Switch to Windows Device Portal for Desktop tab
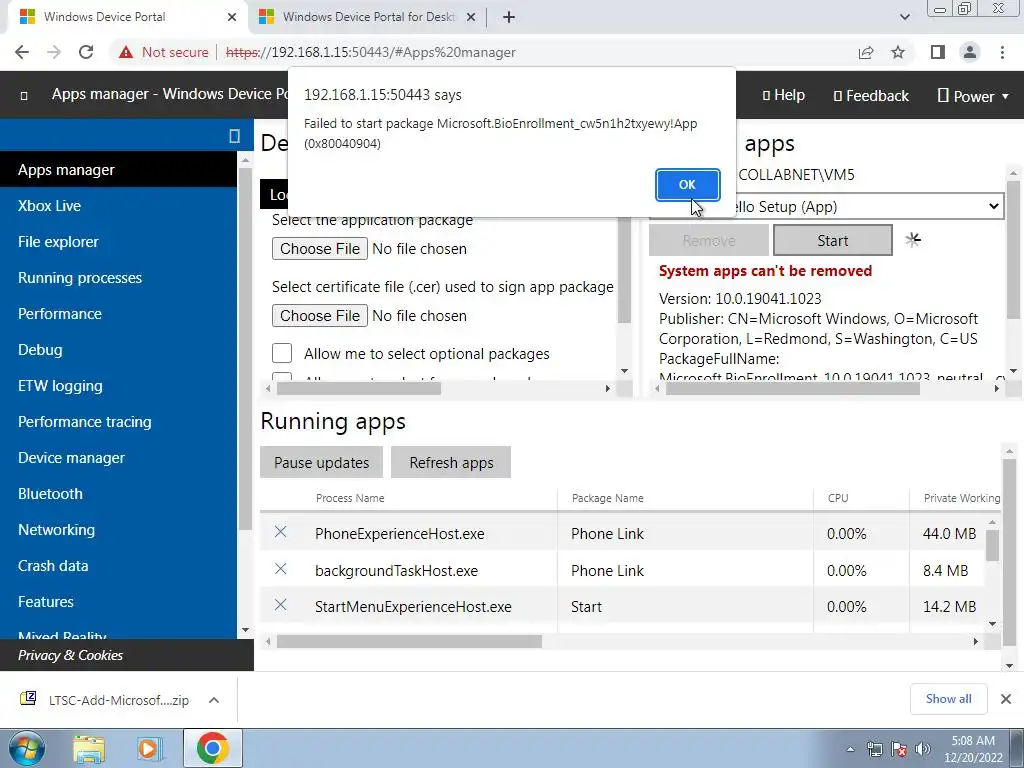The height and width of the screenshot is (768, 1024). pyautogui.click(x=369, y=17)
